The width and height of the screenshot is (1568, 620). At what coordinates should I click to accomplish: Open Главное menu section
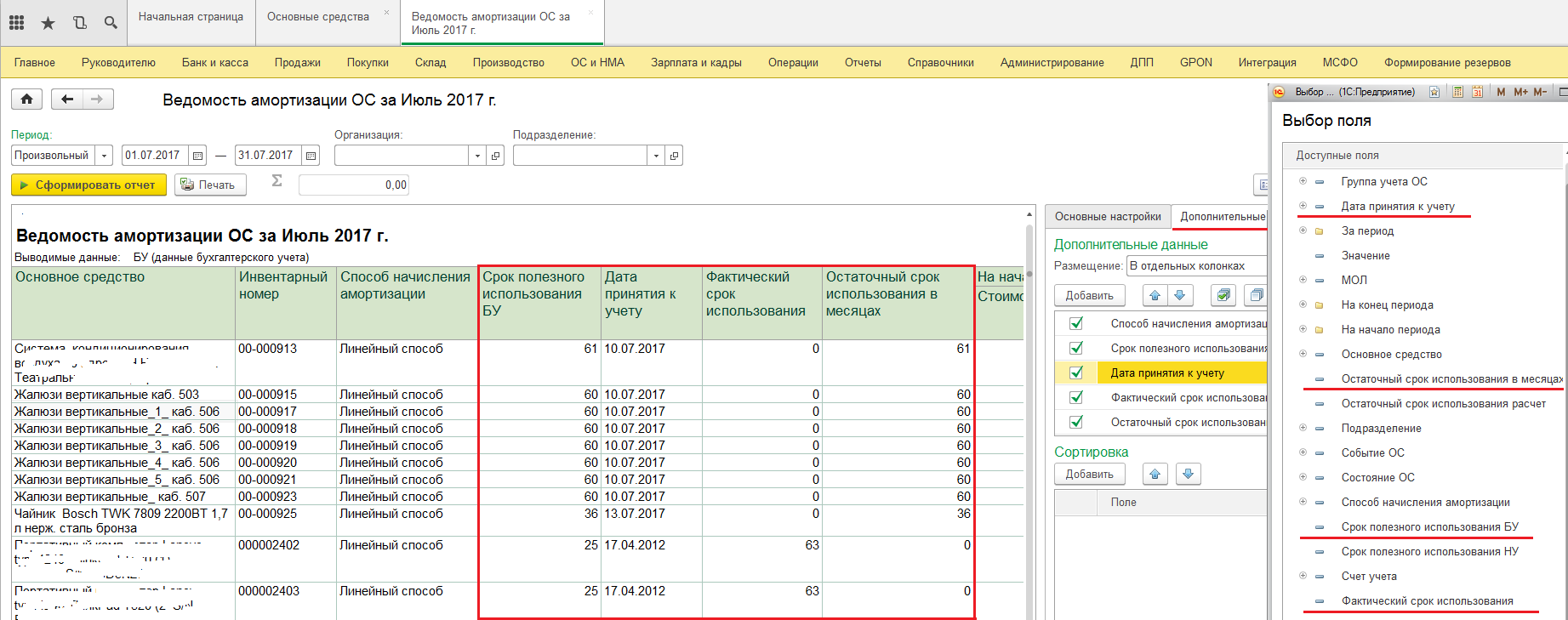click(x=35, y=62)
